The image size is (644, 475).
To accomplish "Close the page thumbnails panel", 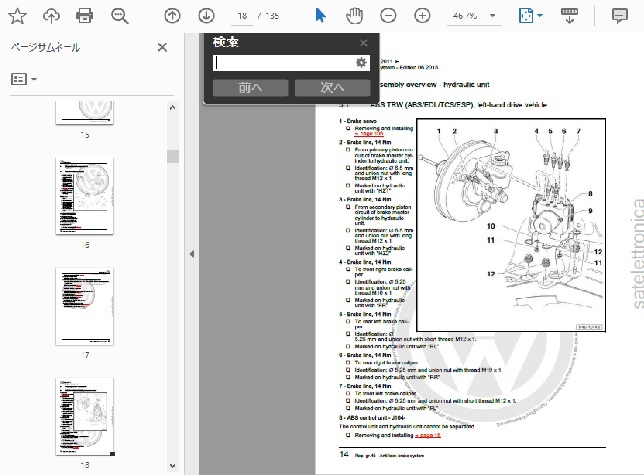I will tap(162, 48).
